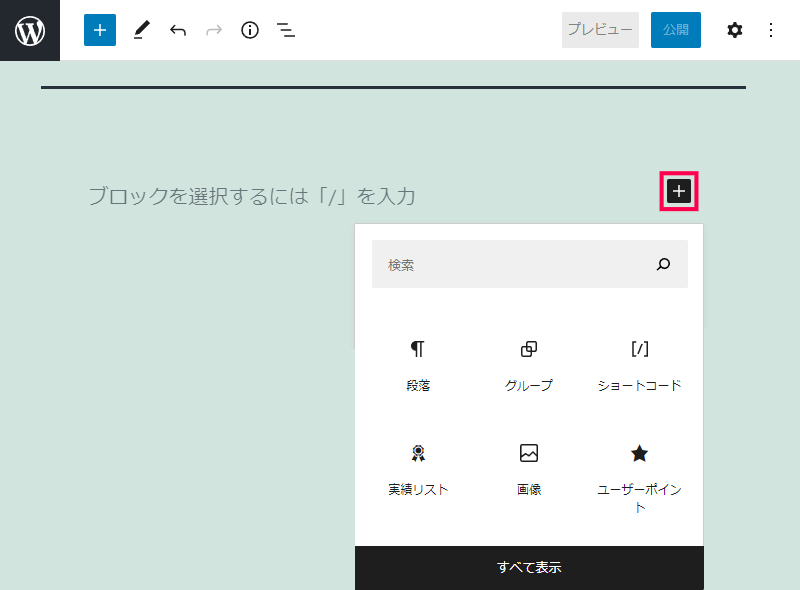
Task: Select the pencil edit tool in toolbar
Action: [142, 30]
